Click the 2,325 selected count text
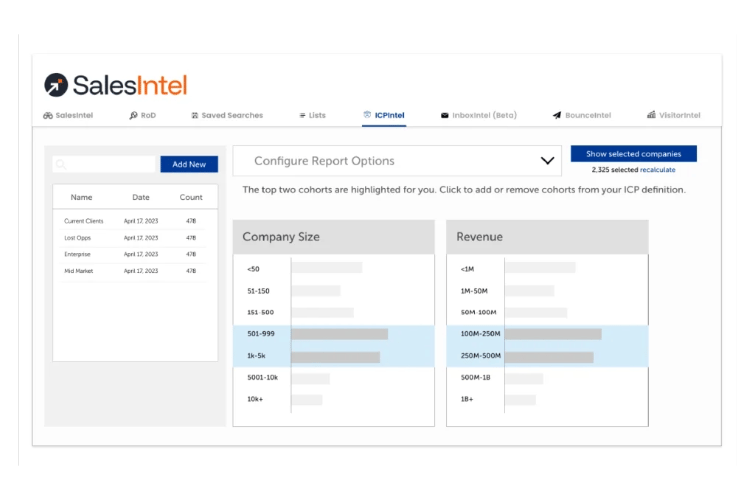Screen dimensions: 755x500 tap(615, 170)
